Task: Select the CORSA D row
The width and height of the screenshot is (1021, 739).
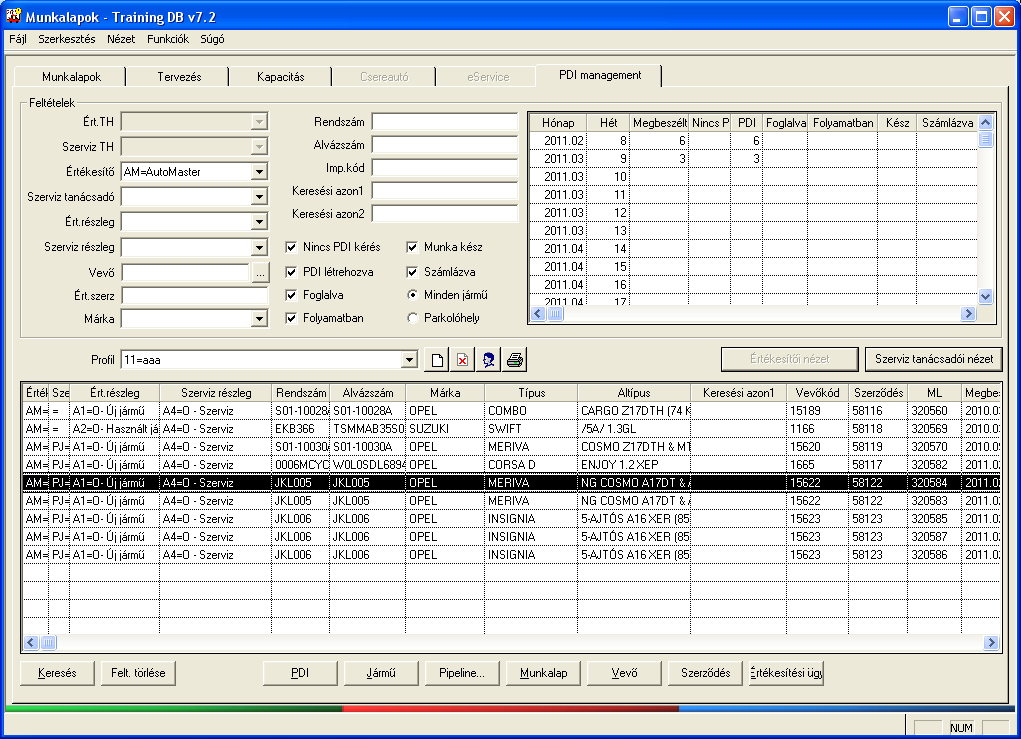Action: tap(511, 465)
